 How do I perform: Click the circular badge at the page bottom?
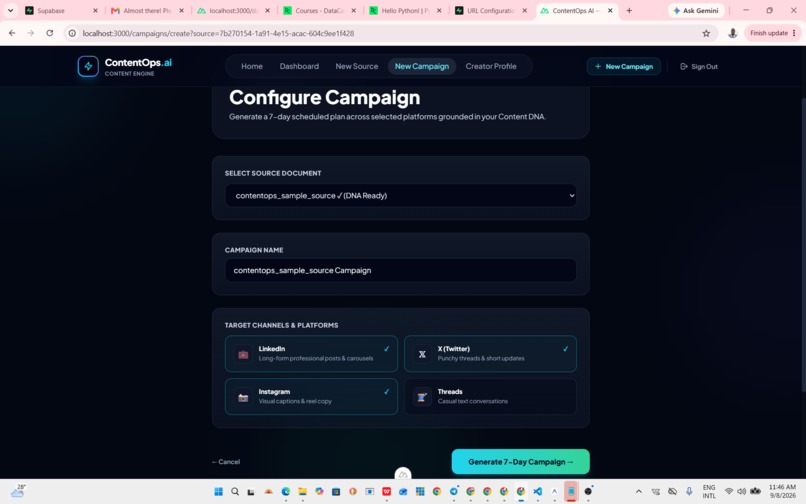[402, 474]
